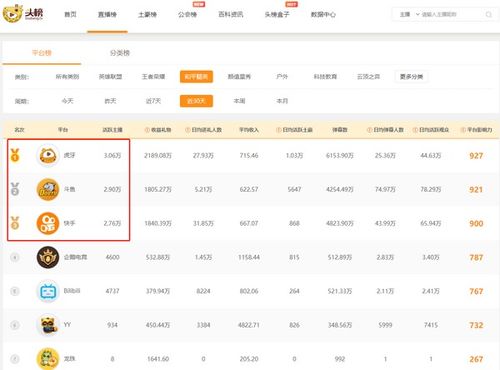This screenshot has height=370, width=500.
Task: Open the Kuaishou platform logo
Action: coord(48,223)
